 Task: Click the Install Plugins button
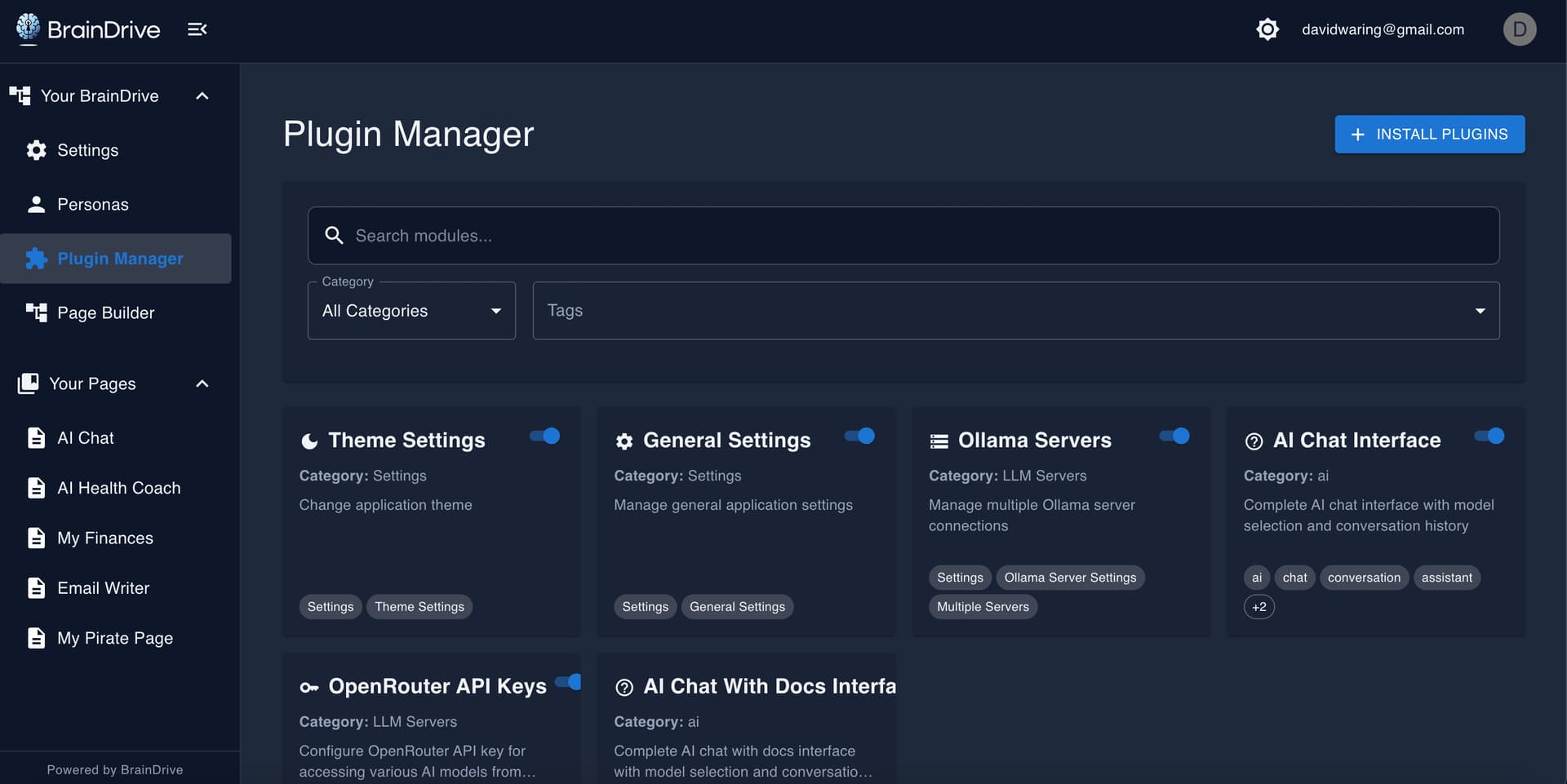[1429, 134]
